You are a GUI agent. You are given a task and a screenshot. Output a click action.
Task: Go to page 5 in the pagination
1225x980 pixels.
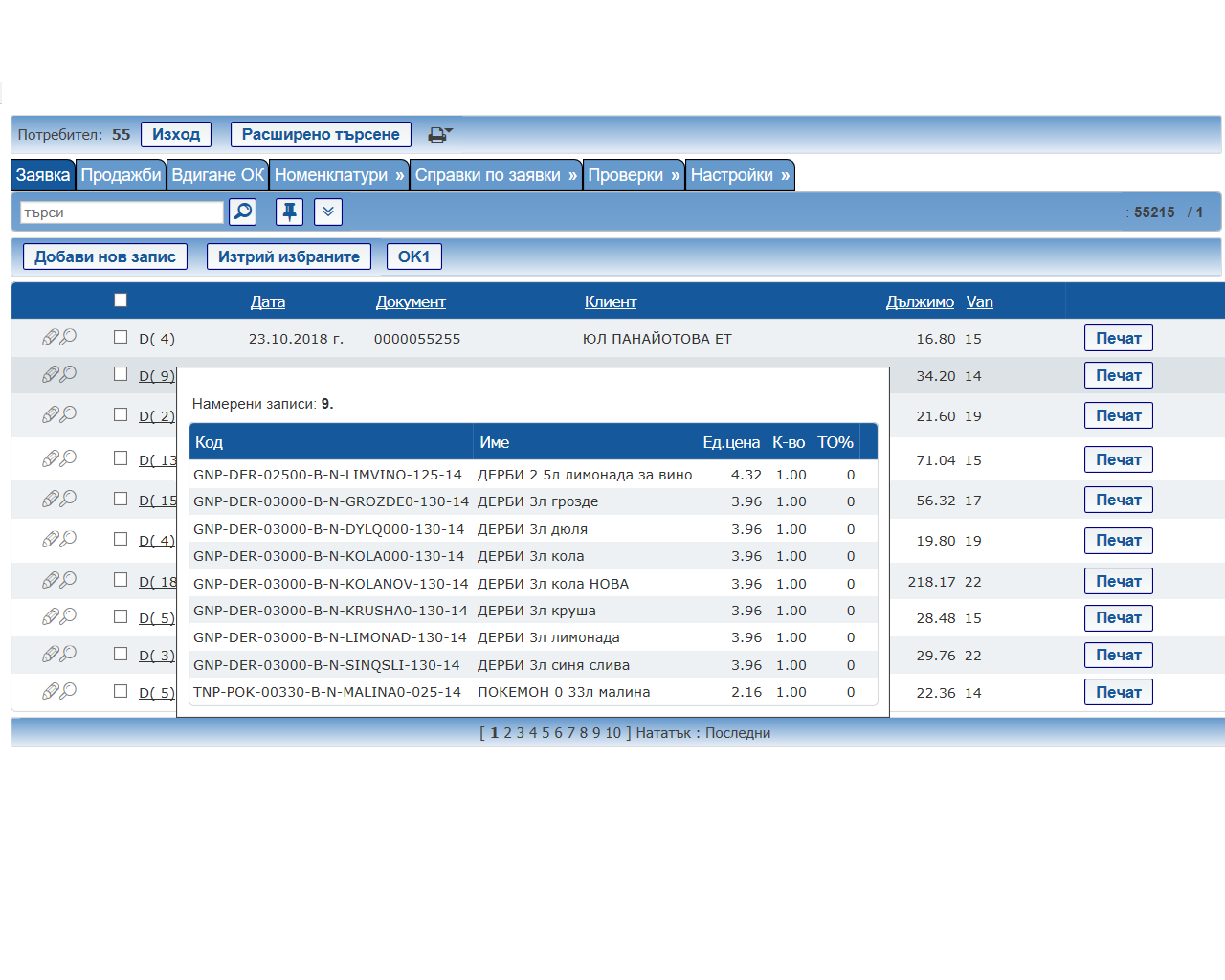tap(546, 733)
